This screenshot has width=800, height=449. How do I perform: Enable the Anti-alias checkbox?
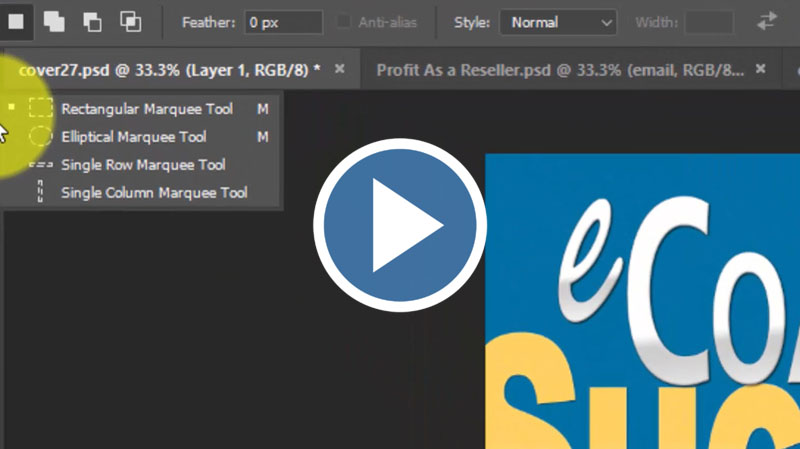pos(344,22)
